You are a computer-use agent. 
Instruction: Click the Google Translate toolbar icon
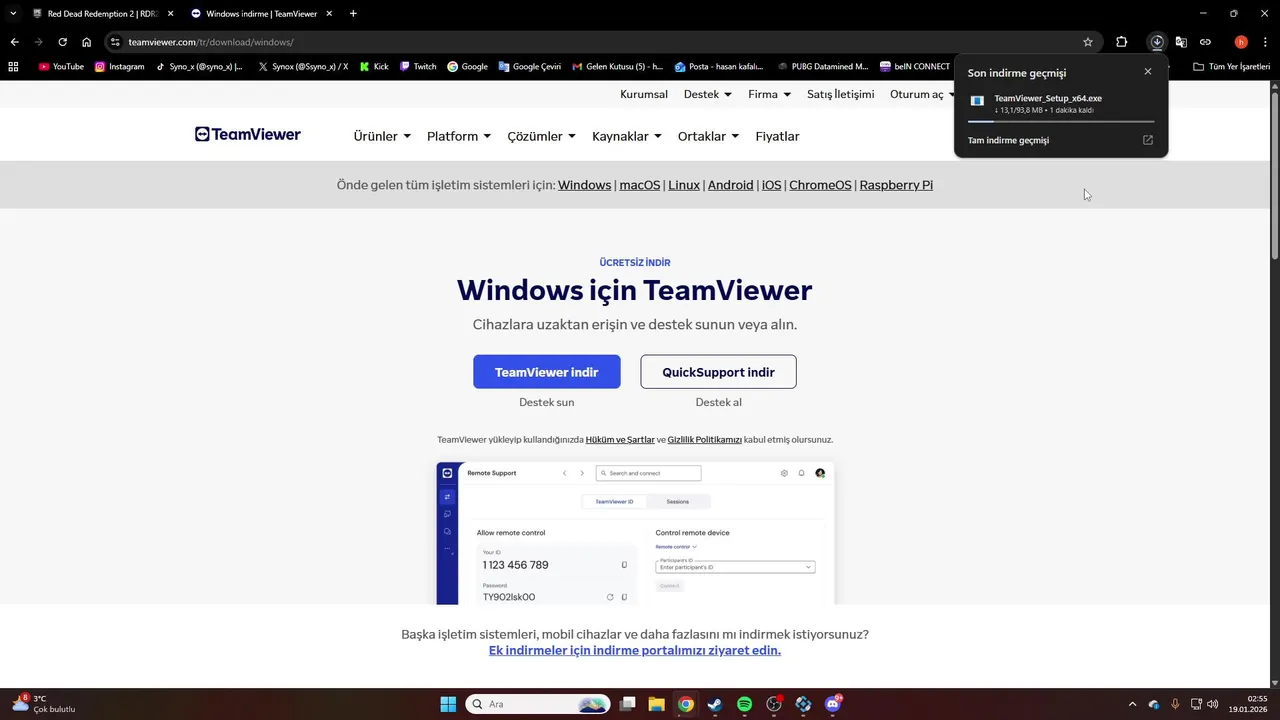pyautogui.click(x=1181, y=42)
